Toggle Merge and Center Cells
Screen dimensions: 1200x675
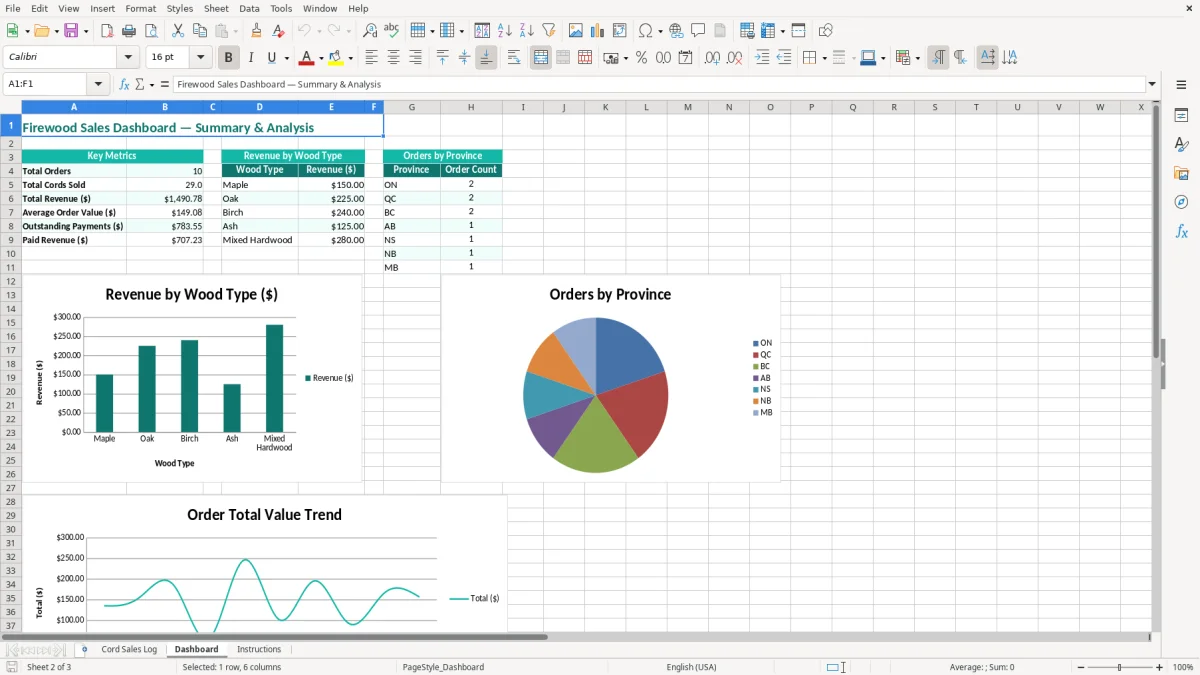tap(541, 58)
